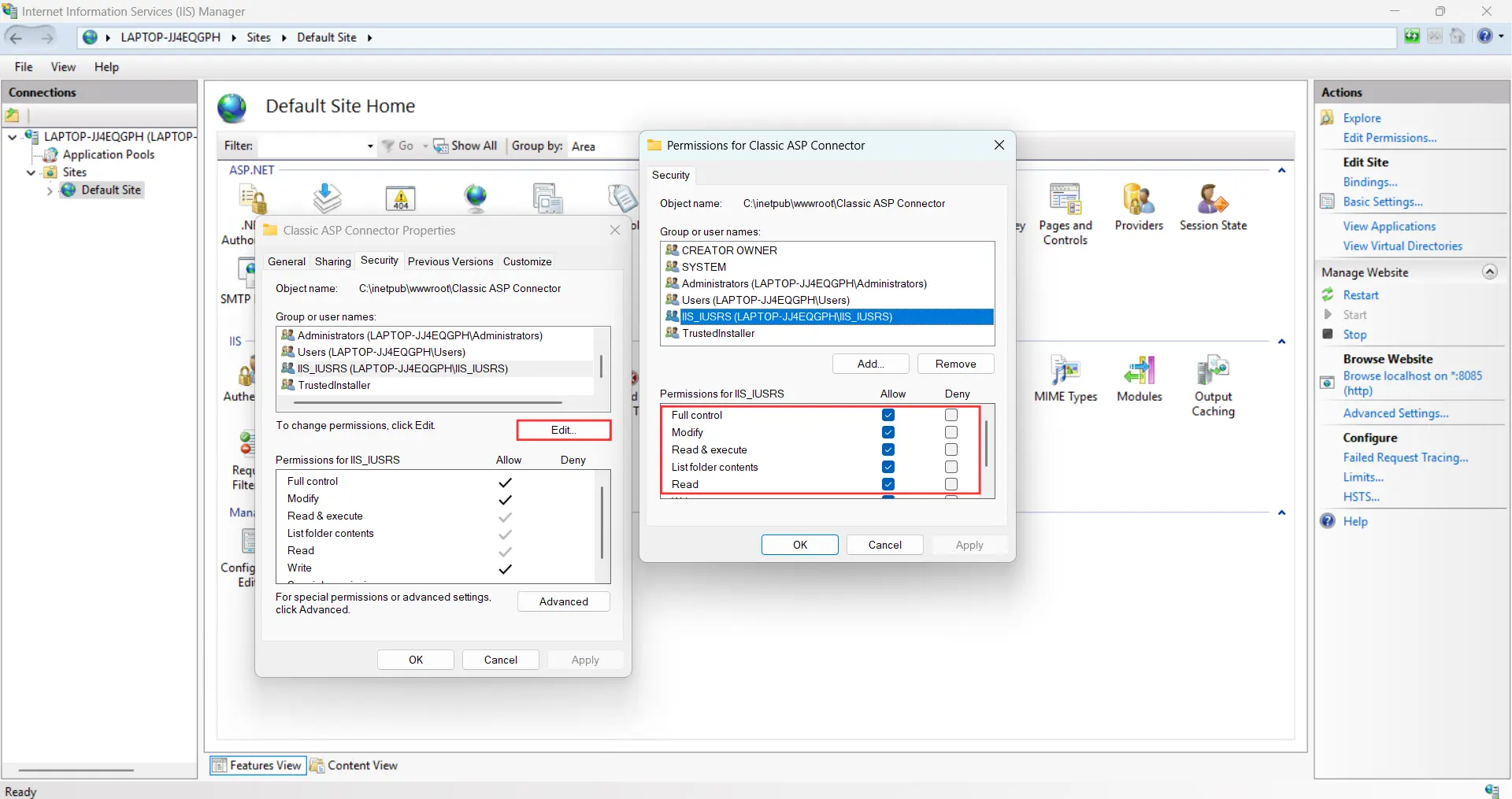The width and height of the screenshot is (1512, 799).
Task: Click OK in Permissions dialog
Action: (800, 545)
